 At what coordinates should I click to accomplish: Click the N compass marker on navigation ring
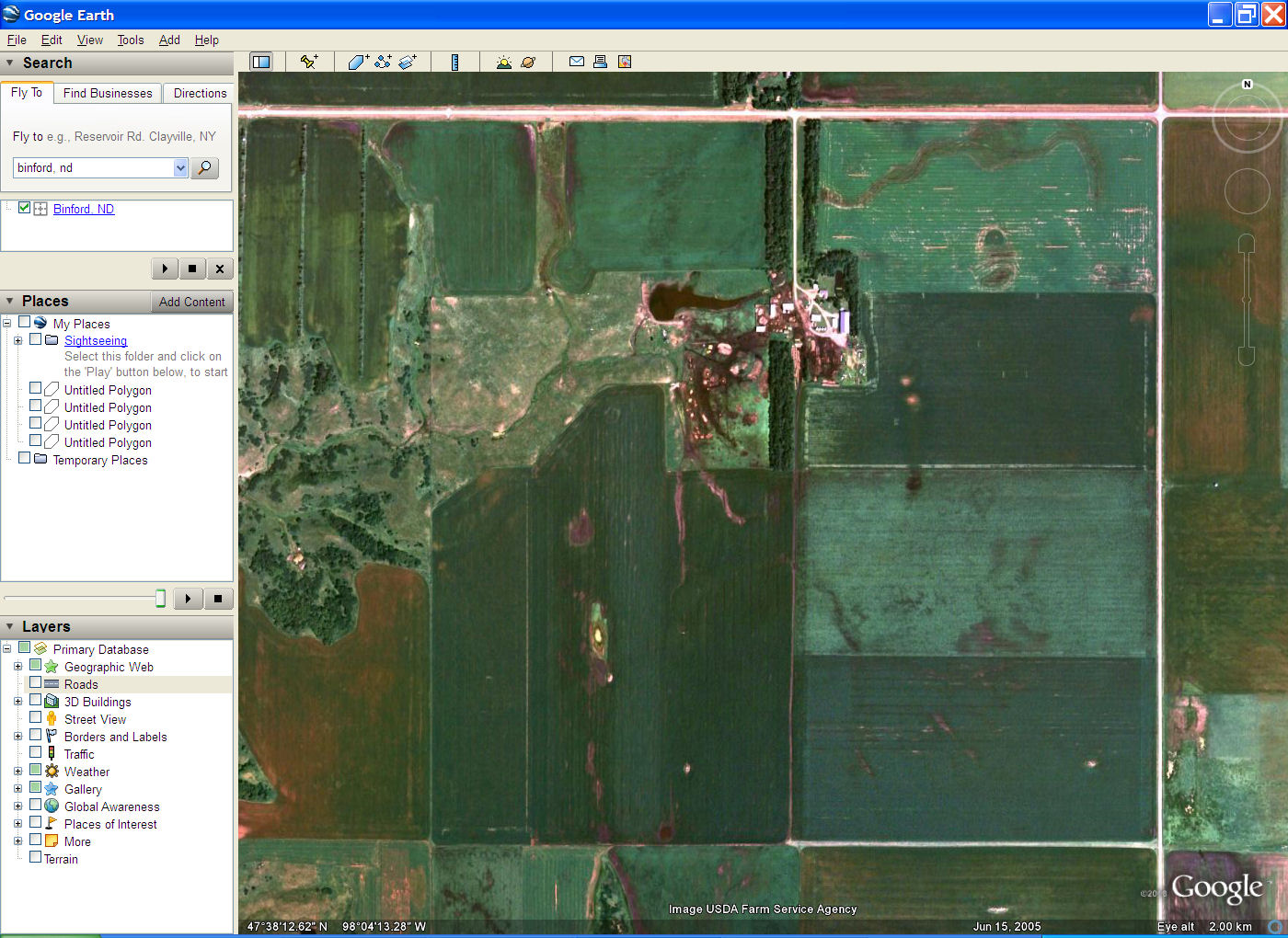tap(1248, 85)
